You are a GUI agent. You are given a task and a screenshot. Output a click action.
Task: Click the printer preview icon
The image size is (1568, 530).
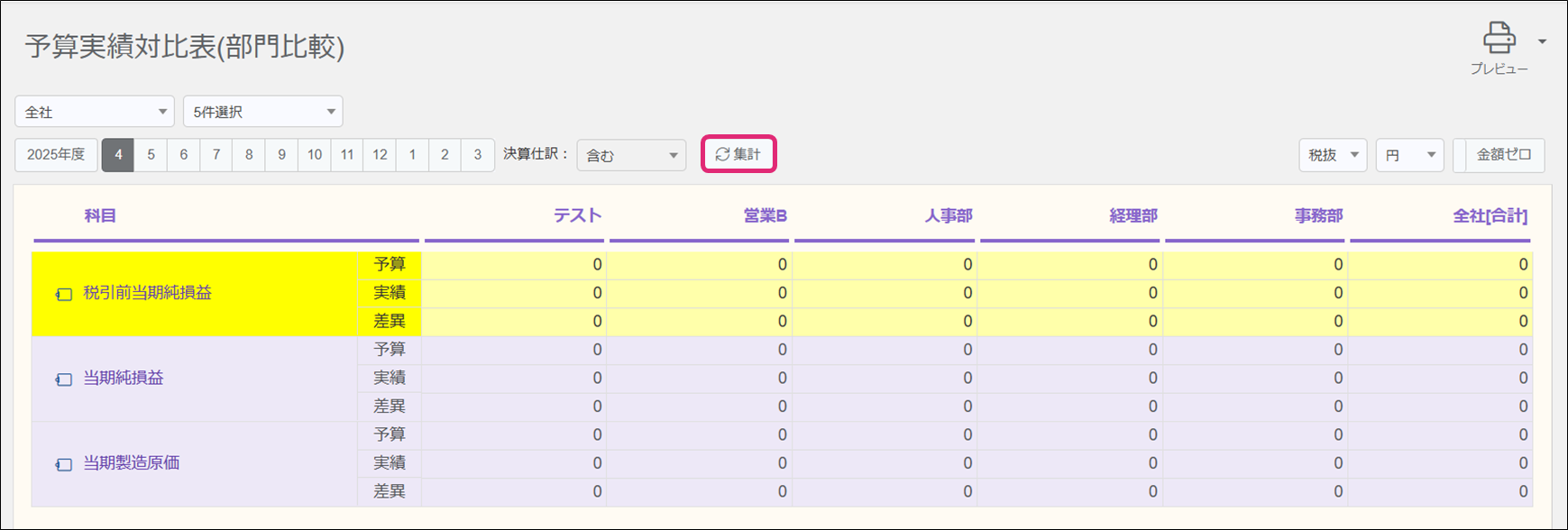click(x=1499, y=39)
